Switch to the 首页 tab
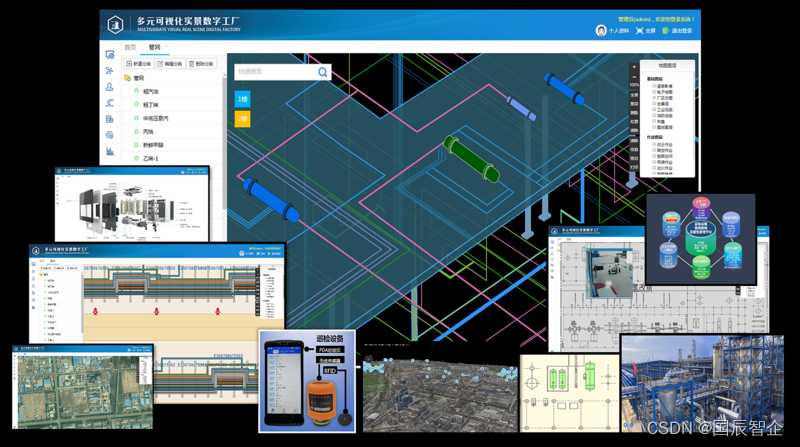 click(x=131, y=47)
